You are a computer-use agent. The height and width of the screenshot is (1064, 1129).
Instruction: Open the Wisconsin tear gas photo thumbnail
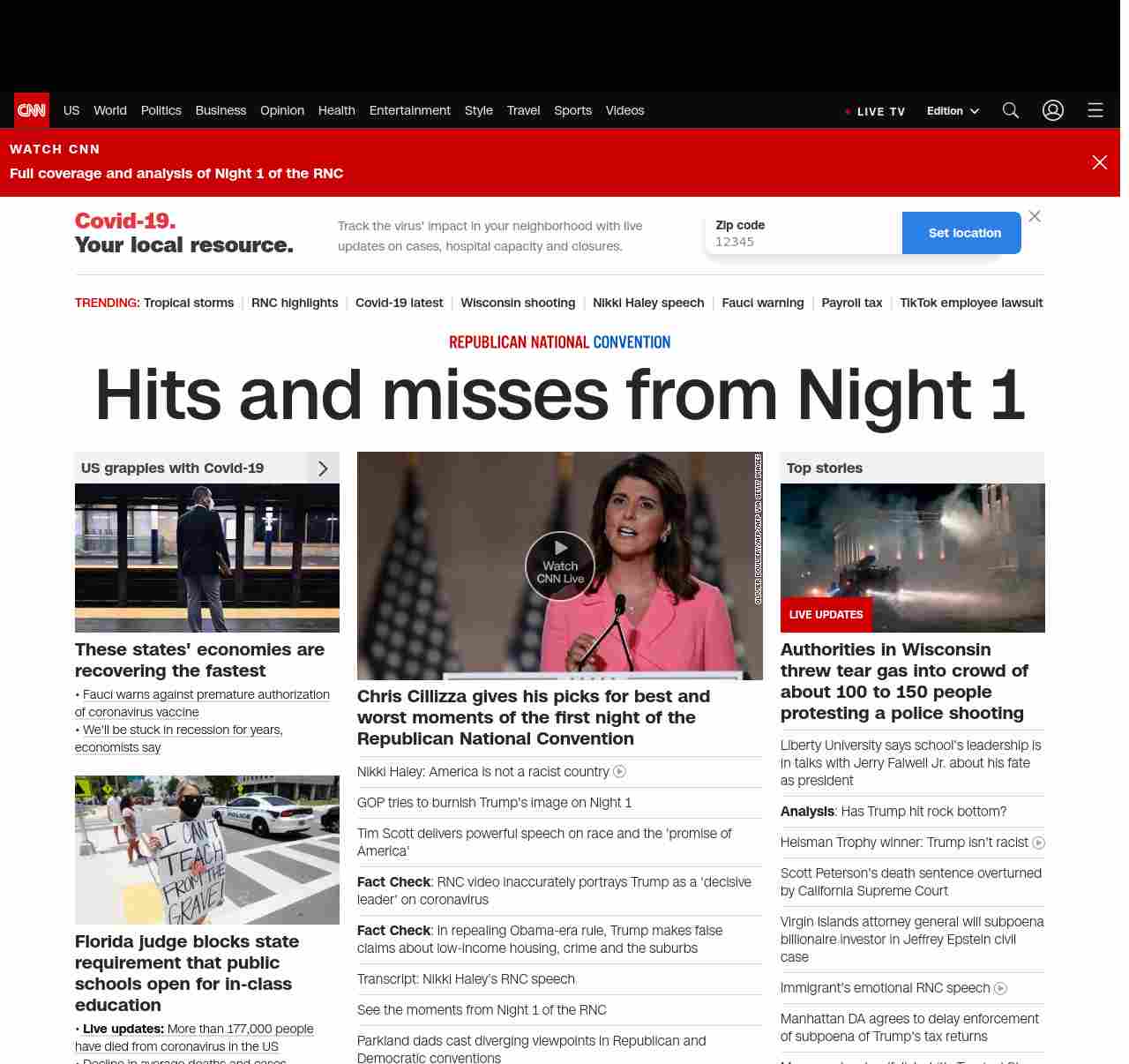coord(912,558)
